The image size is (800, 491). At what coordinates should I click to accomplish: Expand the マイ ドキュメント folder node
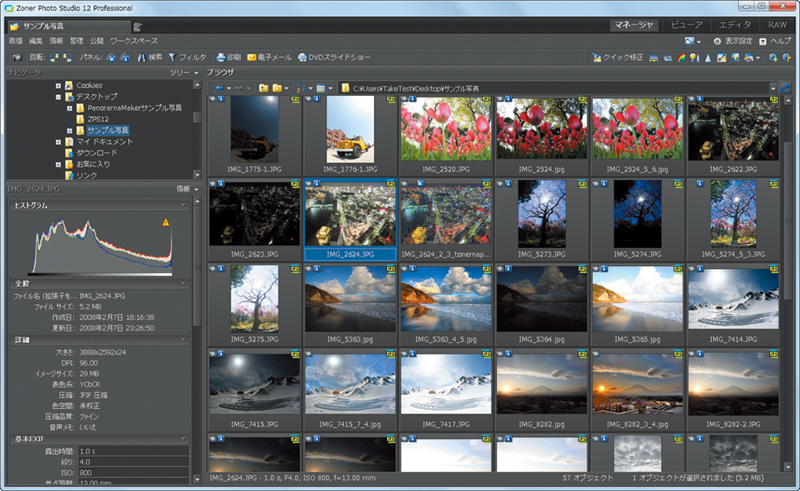point(58,142)
